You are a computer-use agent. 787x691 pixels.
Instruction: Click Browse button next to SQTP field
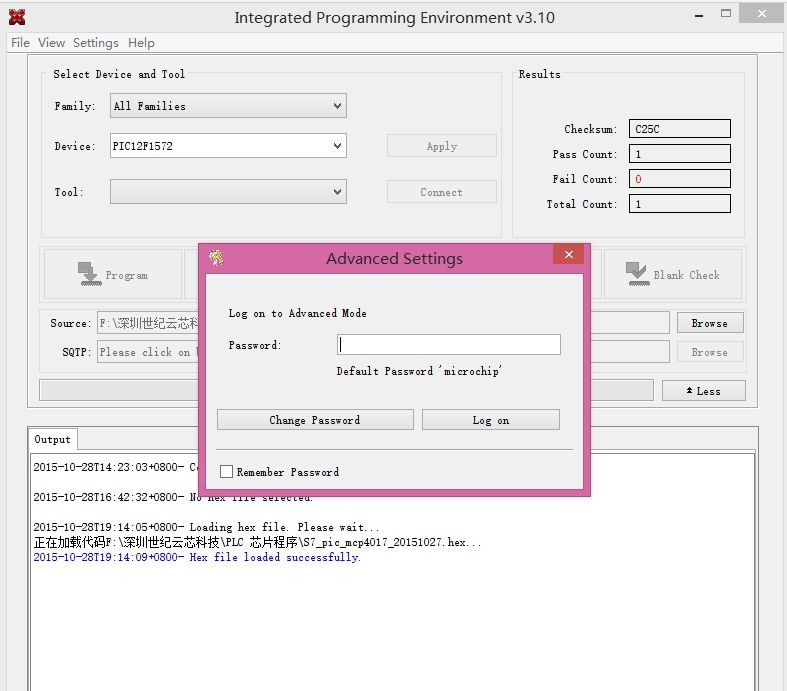pyautogui.click(x=710, y=352)
